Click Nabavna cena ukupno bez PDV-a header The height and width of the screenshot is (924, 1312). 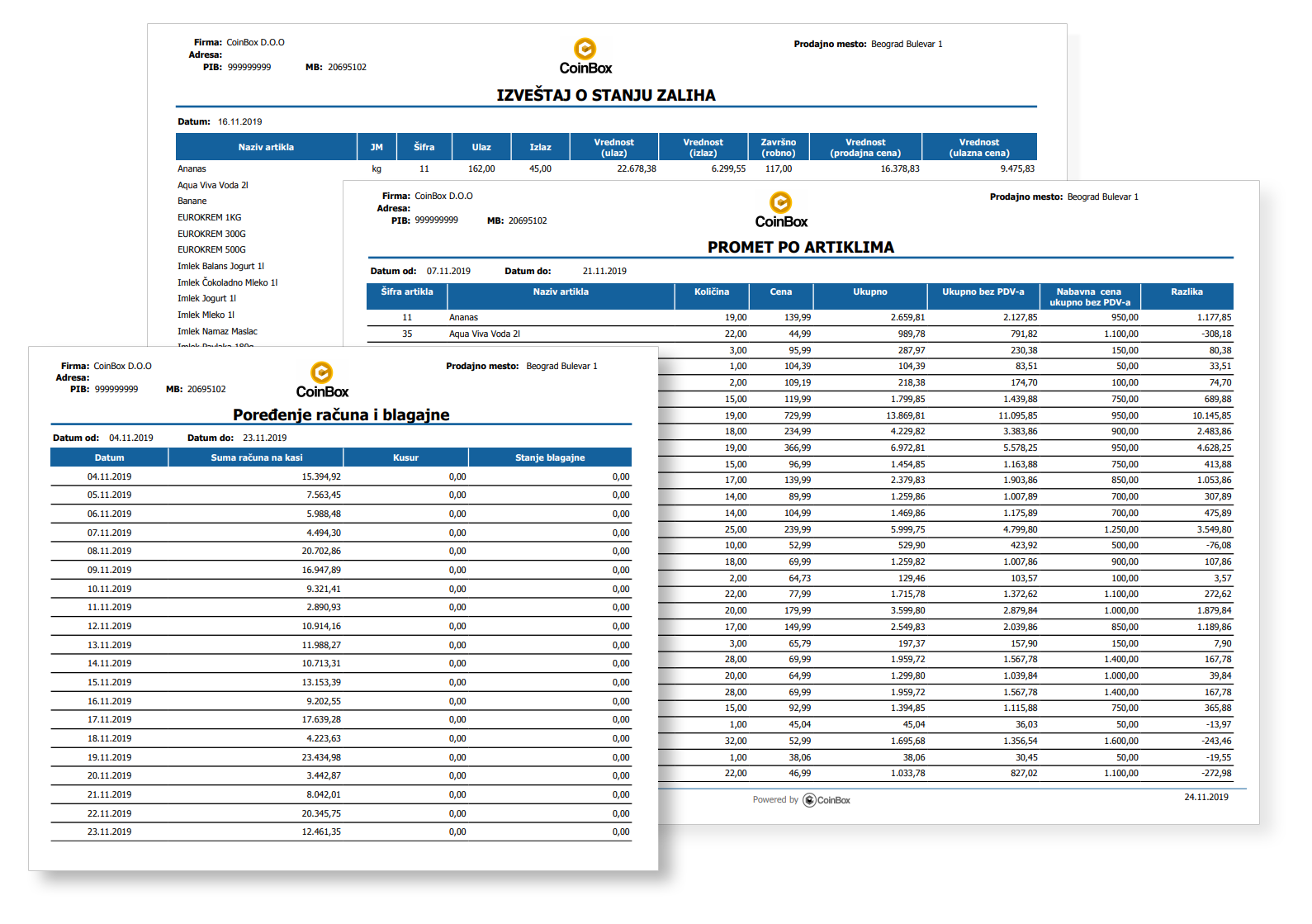coord(1090,297)
